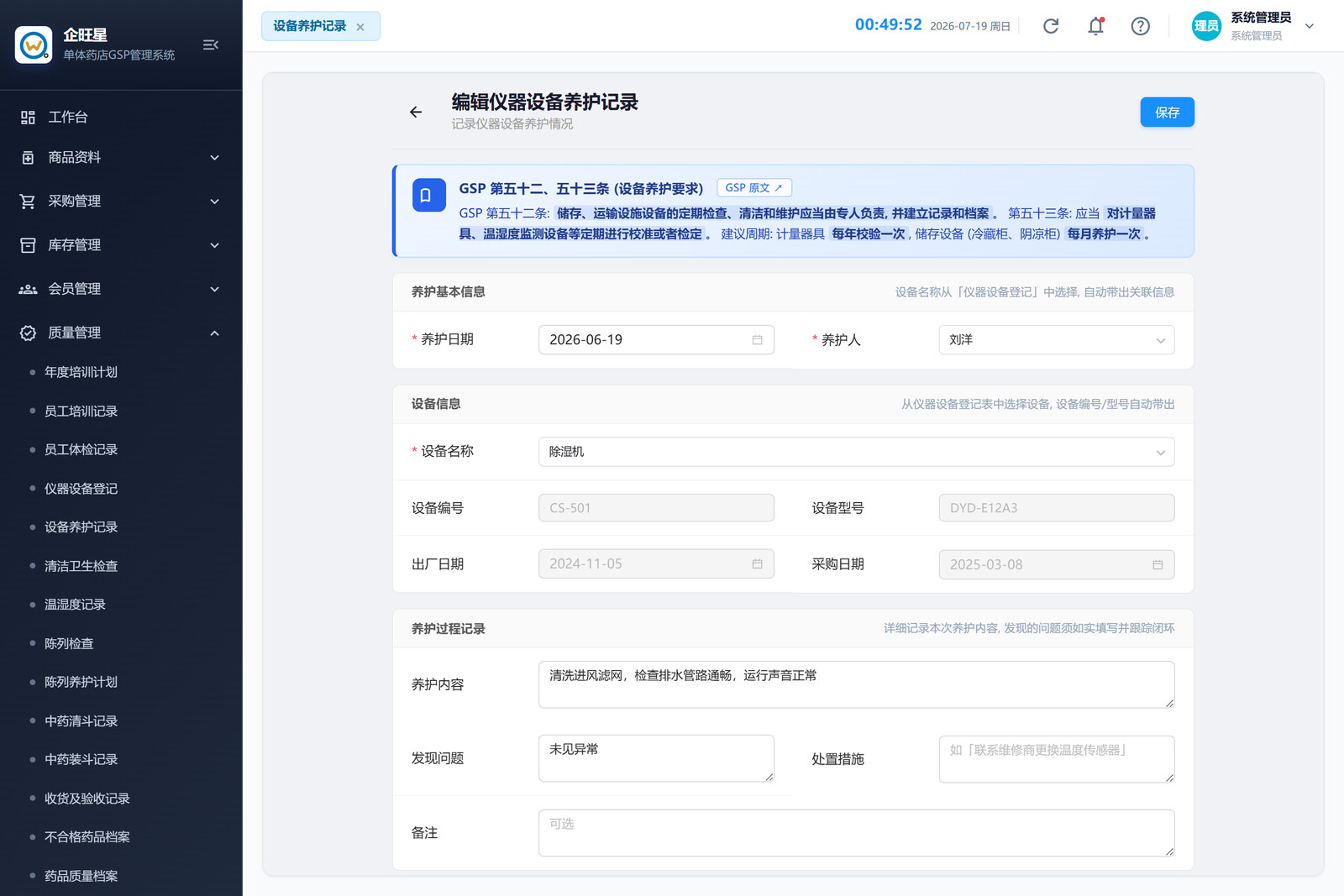The width and height of the screenshot is (1344, 896).
Task: Open the help question-mark icon
Action: [x=1140, y=26]
